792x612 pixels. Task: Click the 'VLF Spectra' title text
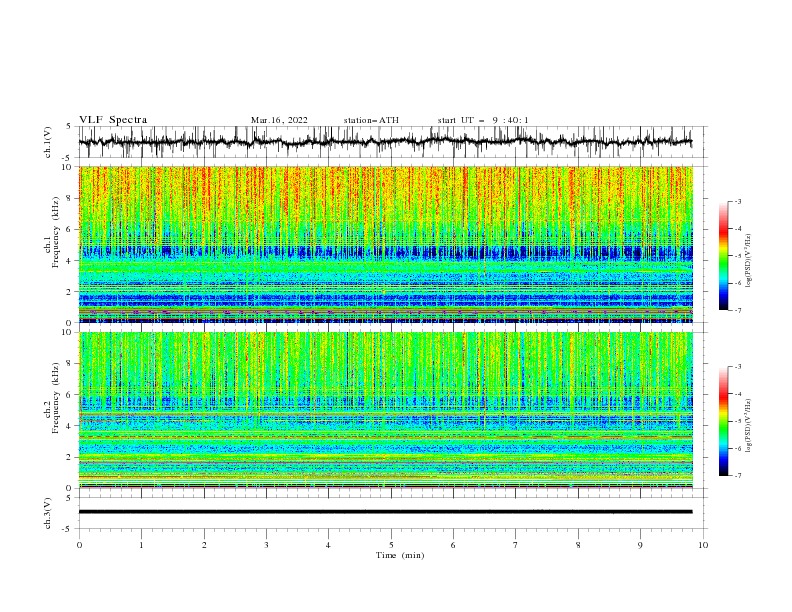click(113, 120)
